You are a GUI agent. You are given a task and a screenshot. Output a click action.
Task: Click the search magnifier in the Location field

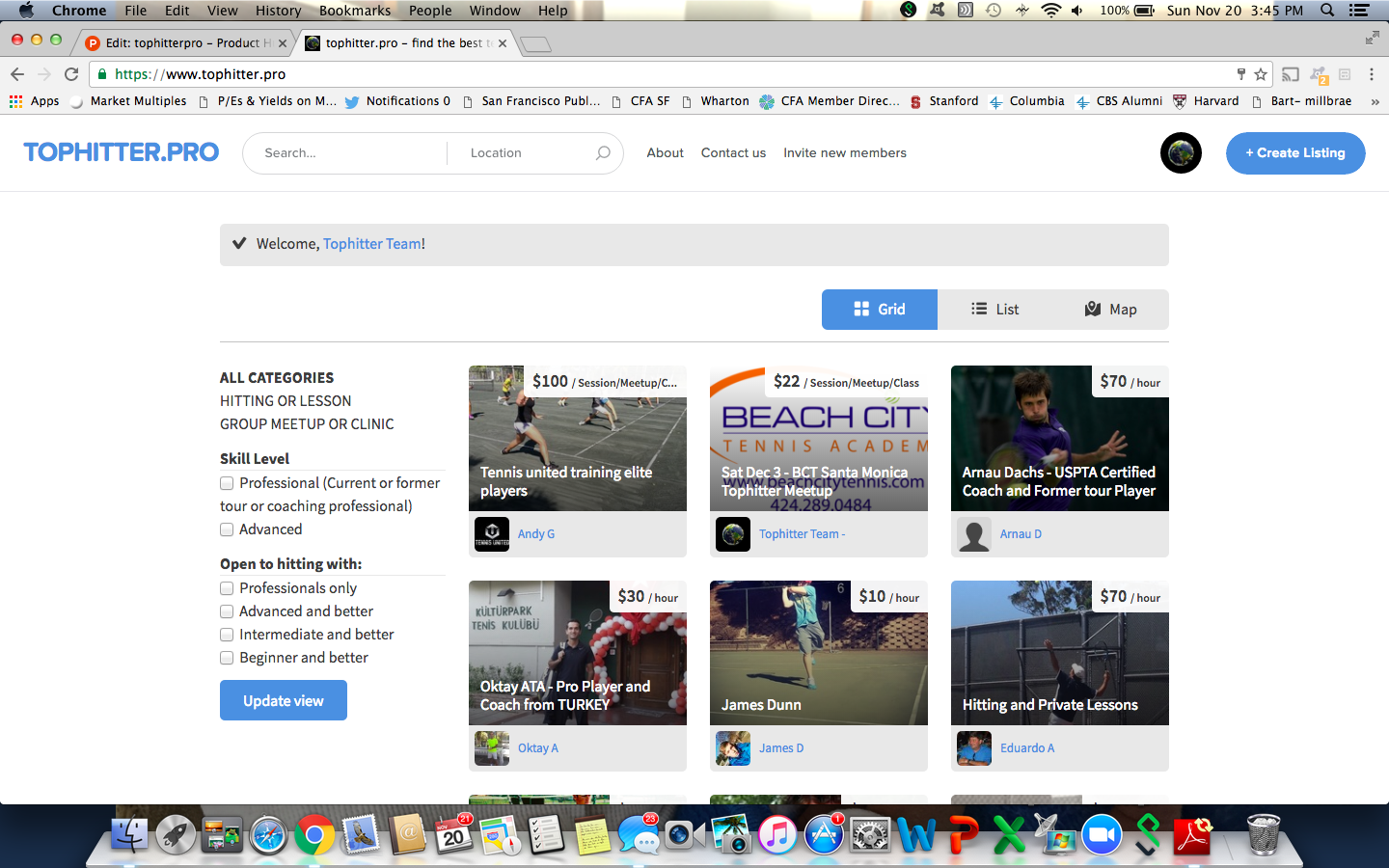[603, 153]
